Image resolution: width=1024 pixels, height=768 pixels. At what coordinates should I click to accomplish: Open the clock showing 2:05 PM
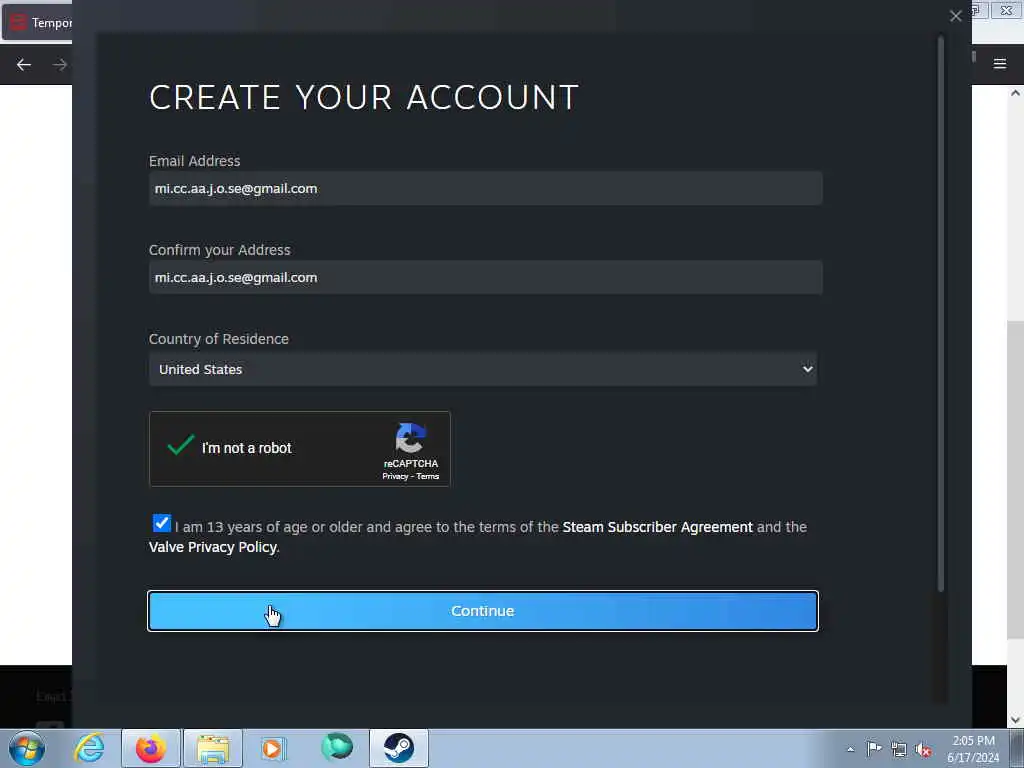click(x=973, y=749)
